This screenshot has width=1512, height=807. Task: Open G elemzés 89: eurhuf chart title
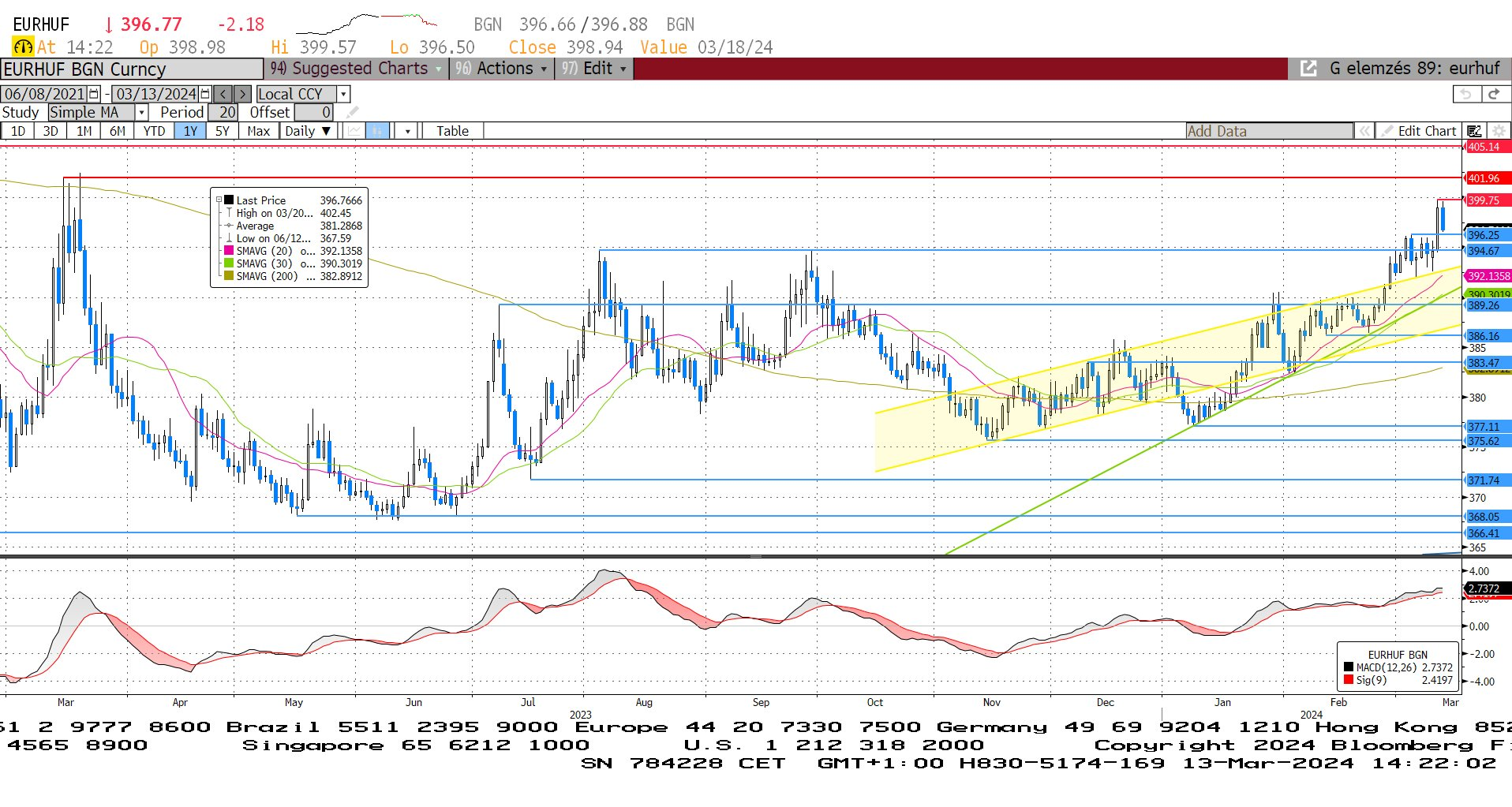[1414, 69]
